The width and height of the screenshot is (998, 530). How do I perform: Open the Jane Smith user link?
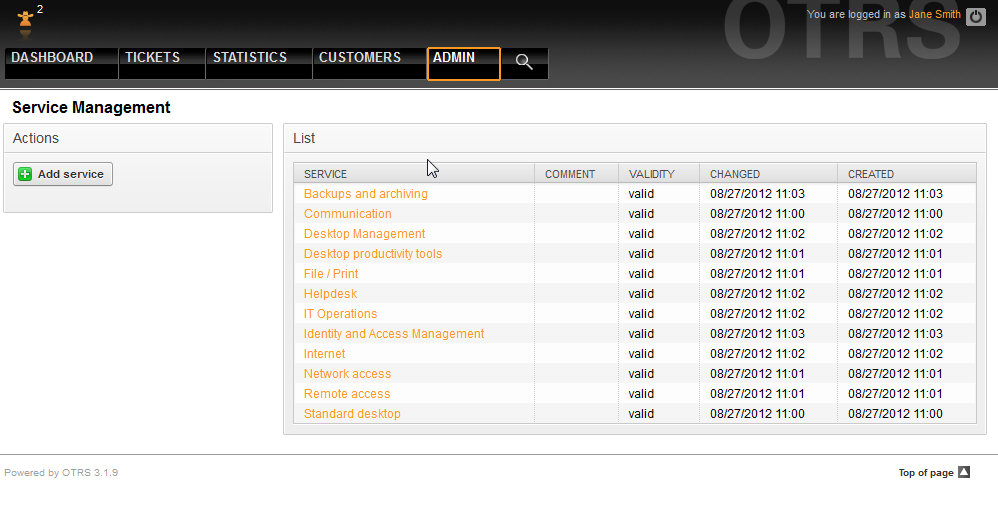click(x=934, y=15)
